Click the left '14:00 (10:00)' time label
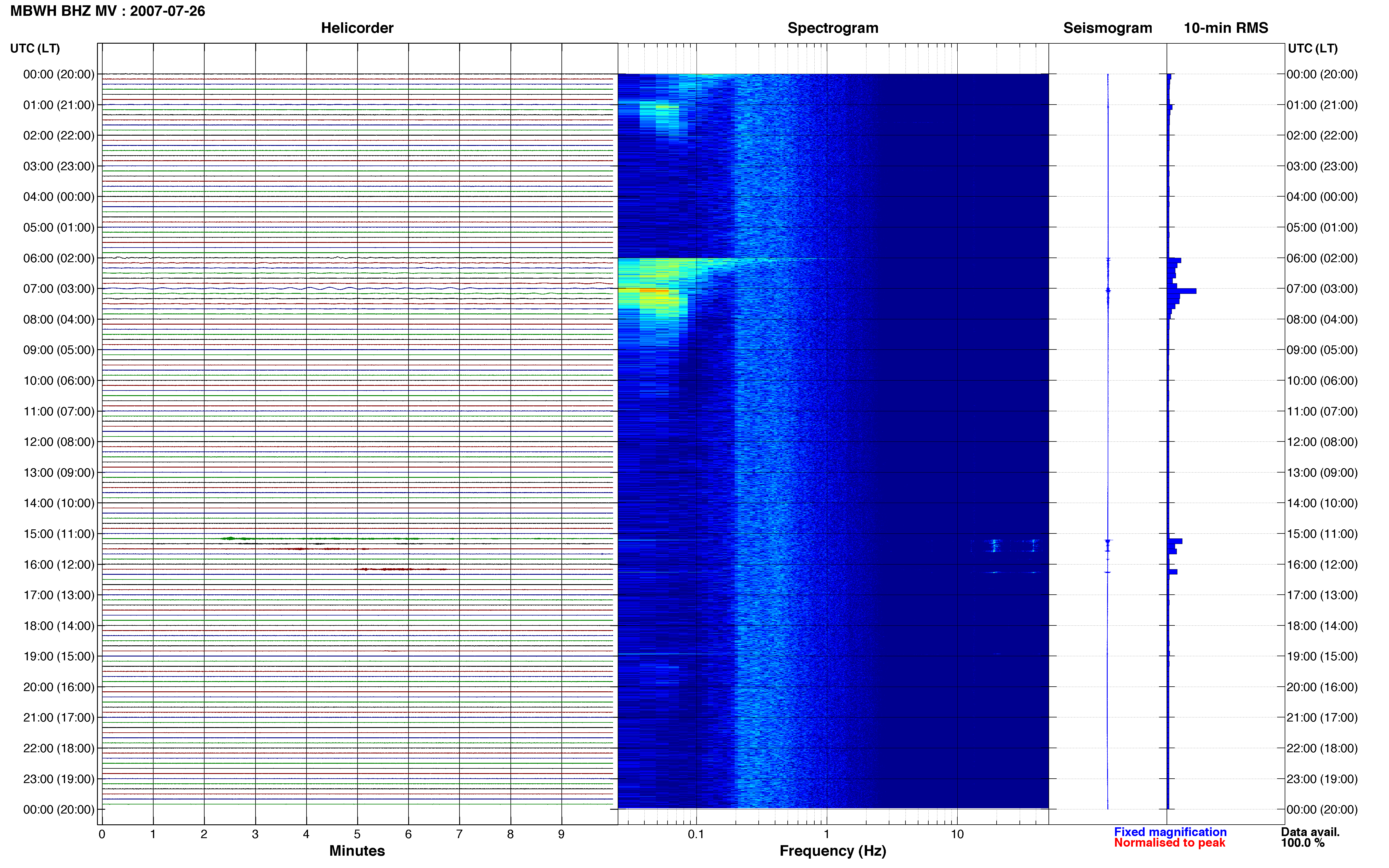Image resolution: width=1389 pixels, height=868 pixels. (59, 503)
